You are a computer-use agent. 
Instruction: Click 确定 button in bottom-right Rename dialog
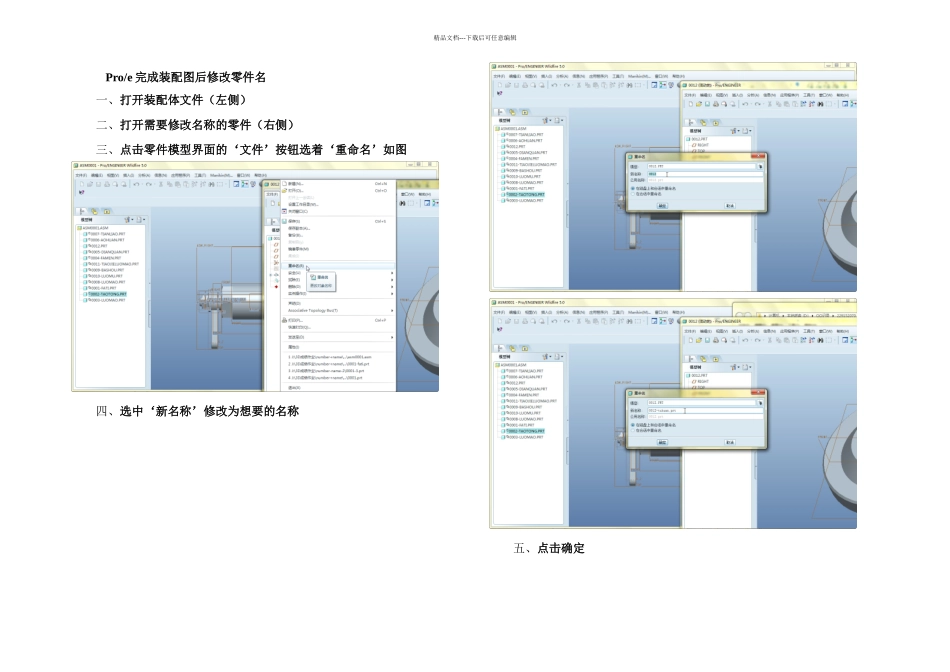pyautogui.click(x=662, y=442)
